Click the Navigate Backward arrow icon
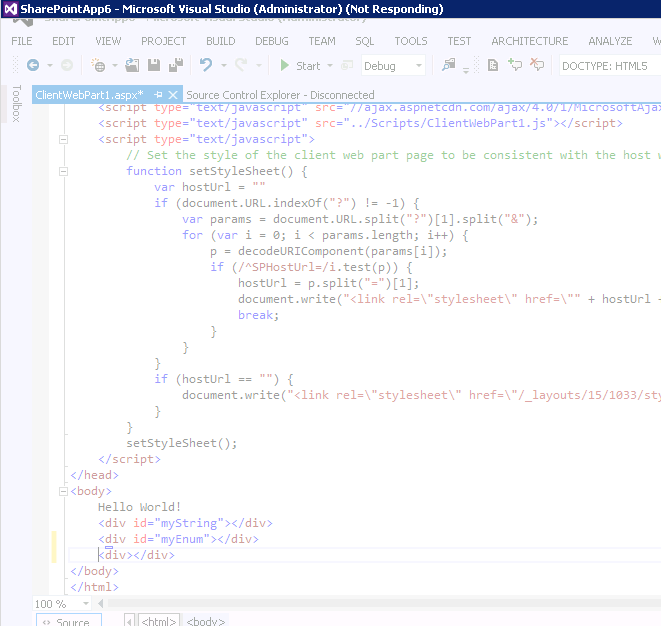 click(x=33, y=65)
